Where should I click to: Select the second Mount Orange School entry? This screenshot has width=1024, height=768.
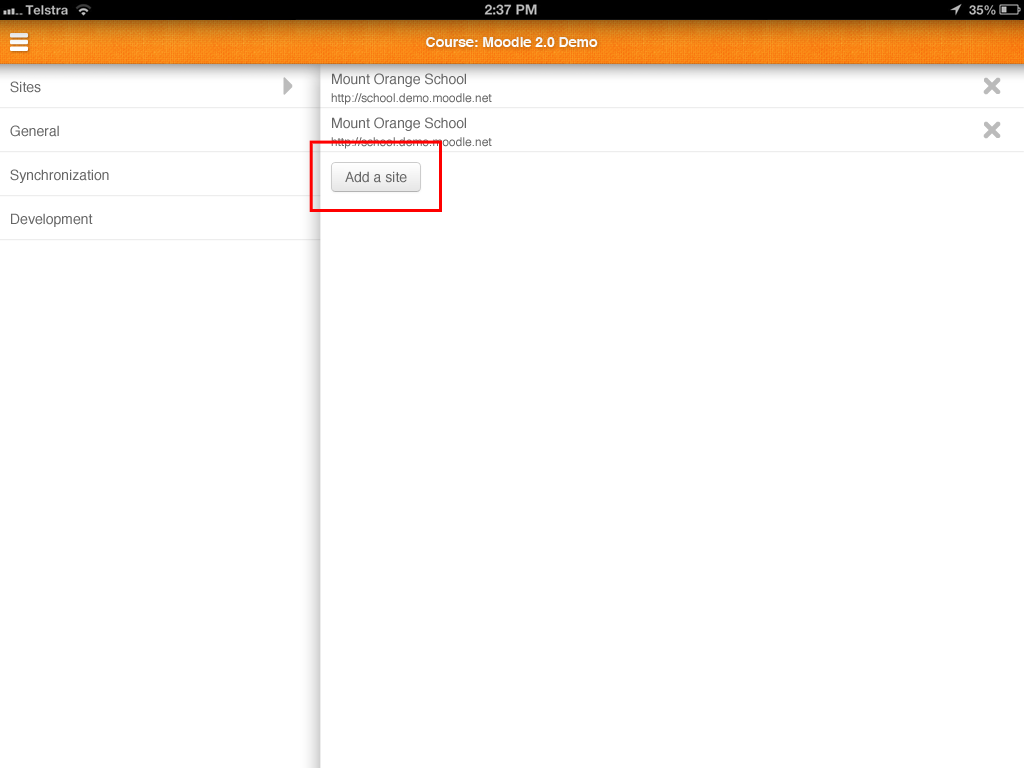(672, 131)
